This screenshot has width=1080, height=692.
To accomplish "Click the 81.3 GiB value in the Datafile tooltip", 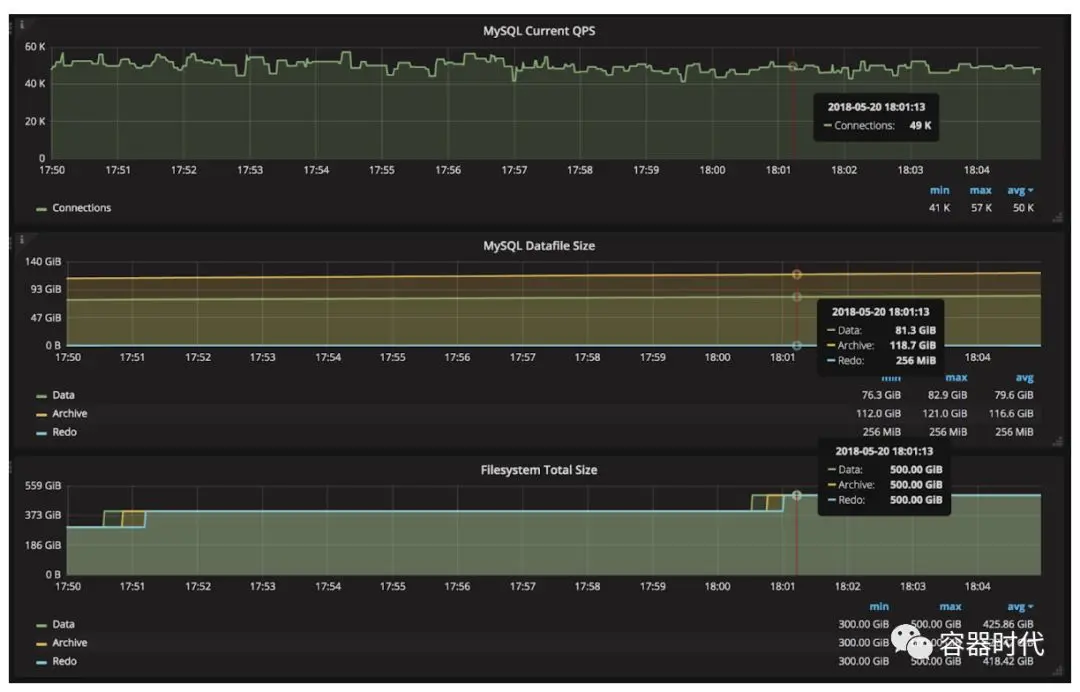I will click(915, 331).
